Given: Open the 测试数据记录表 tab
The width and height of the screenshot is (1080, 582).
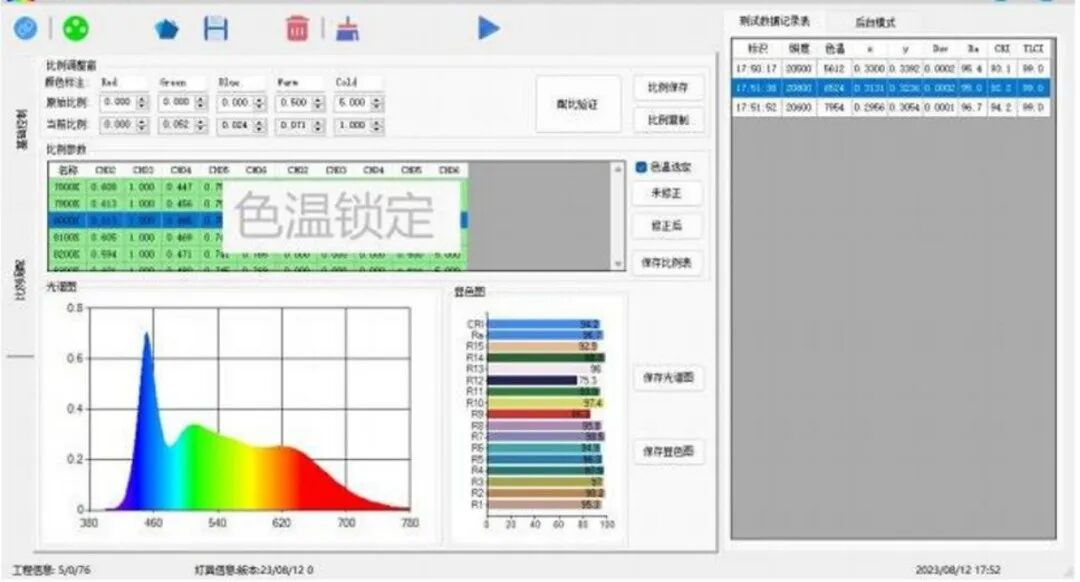Looking at the screenshot, I should pos(775,21).
